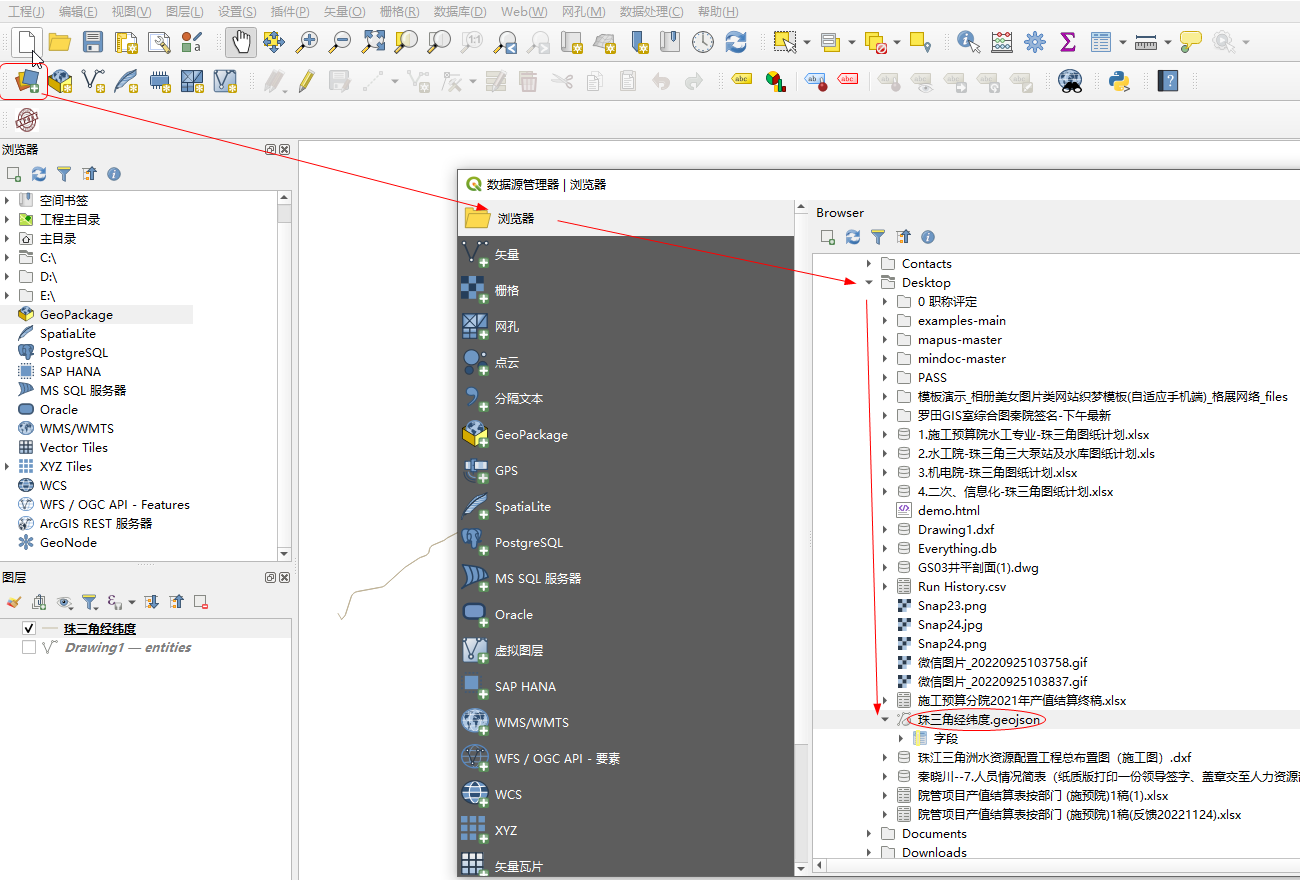Open the 图层(L) menu

[183, 11]
